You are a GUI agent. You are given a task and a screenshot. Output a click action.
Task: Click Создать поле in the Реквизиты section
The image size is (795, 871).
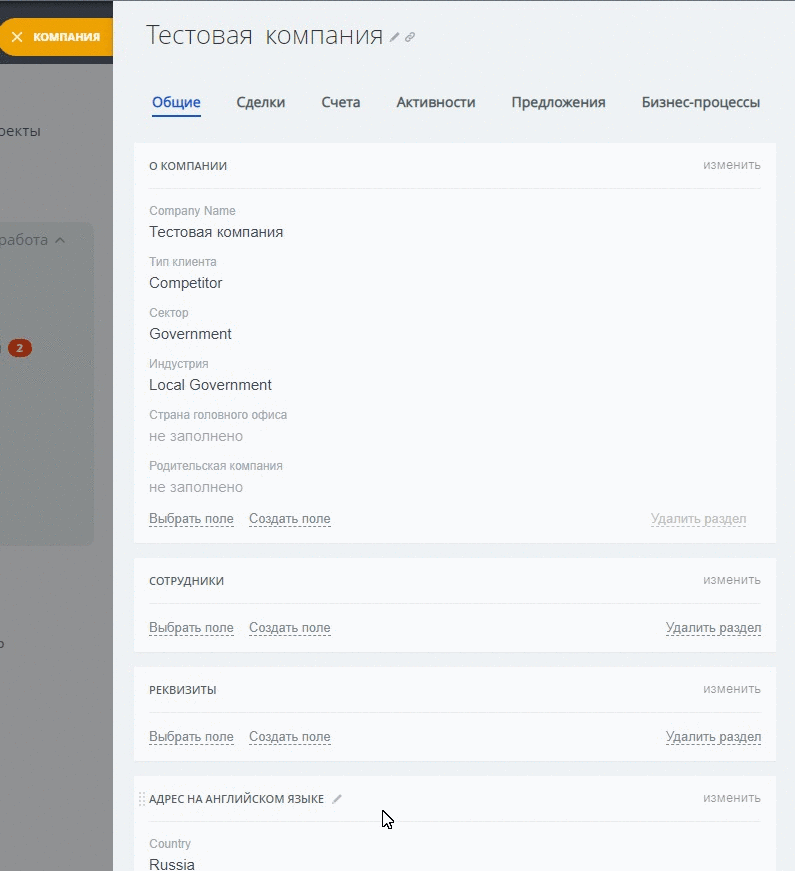pyautogui.click(x=289, y=737)
